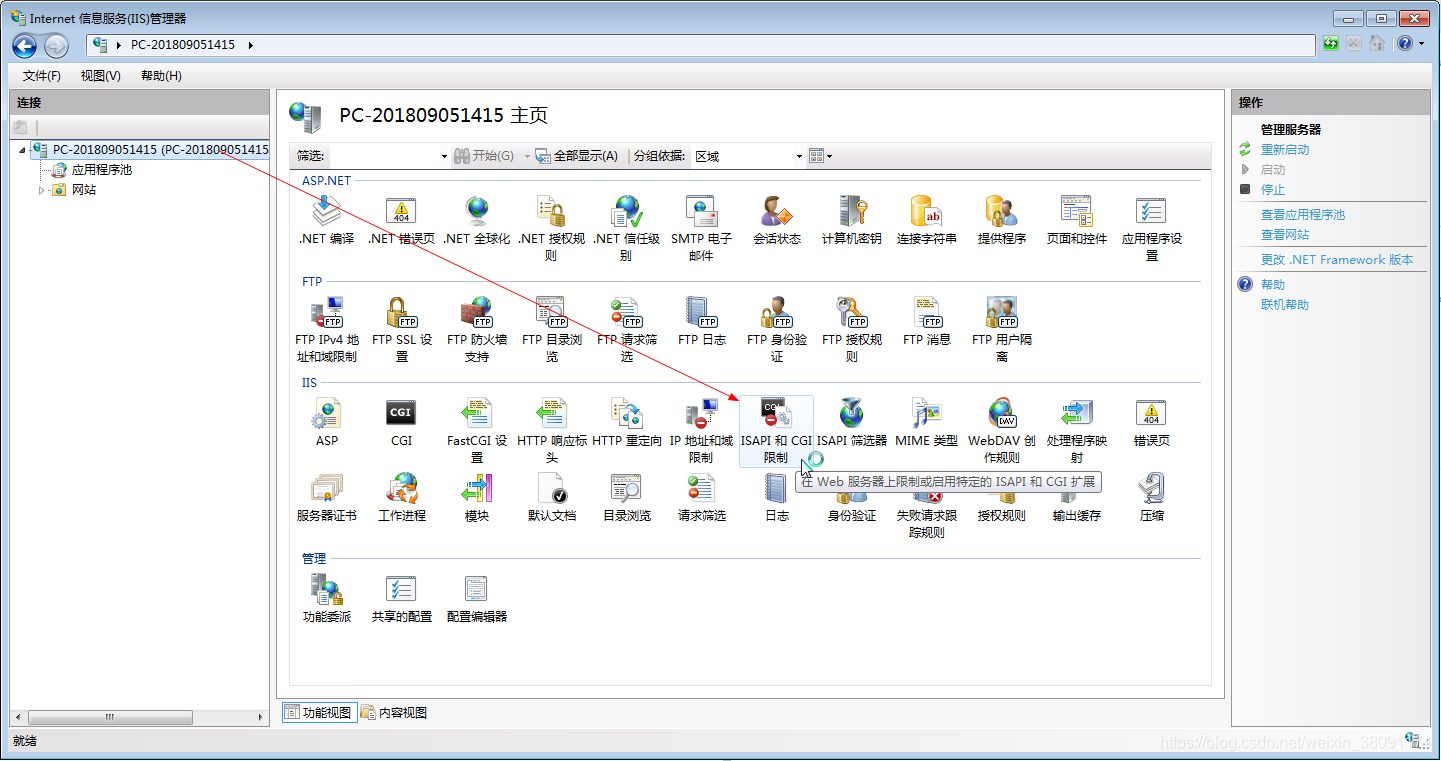This screenshot has height=761, width=1441.
Task: Open the 连接字符串 feature
Action: coord(927,221)
